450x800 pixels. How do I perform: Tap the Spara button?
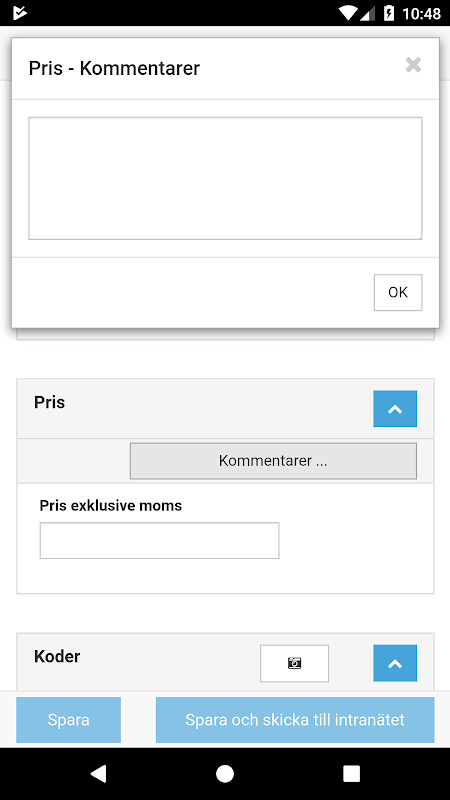pos(68,720)
